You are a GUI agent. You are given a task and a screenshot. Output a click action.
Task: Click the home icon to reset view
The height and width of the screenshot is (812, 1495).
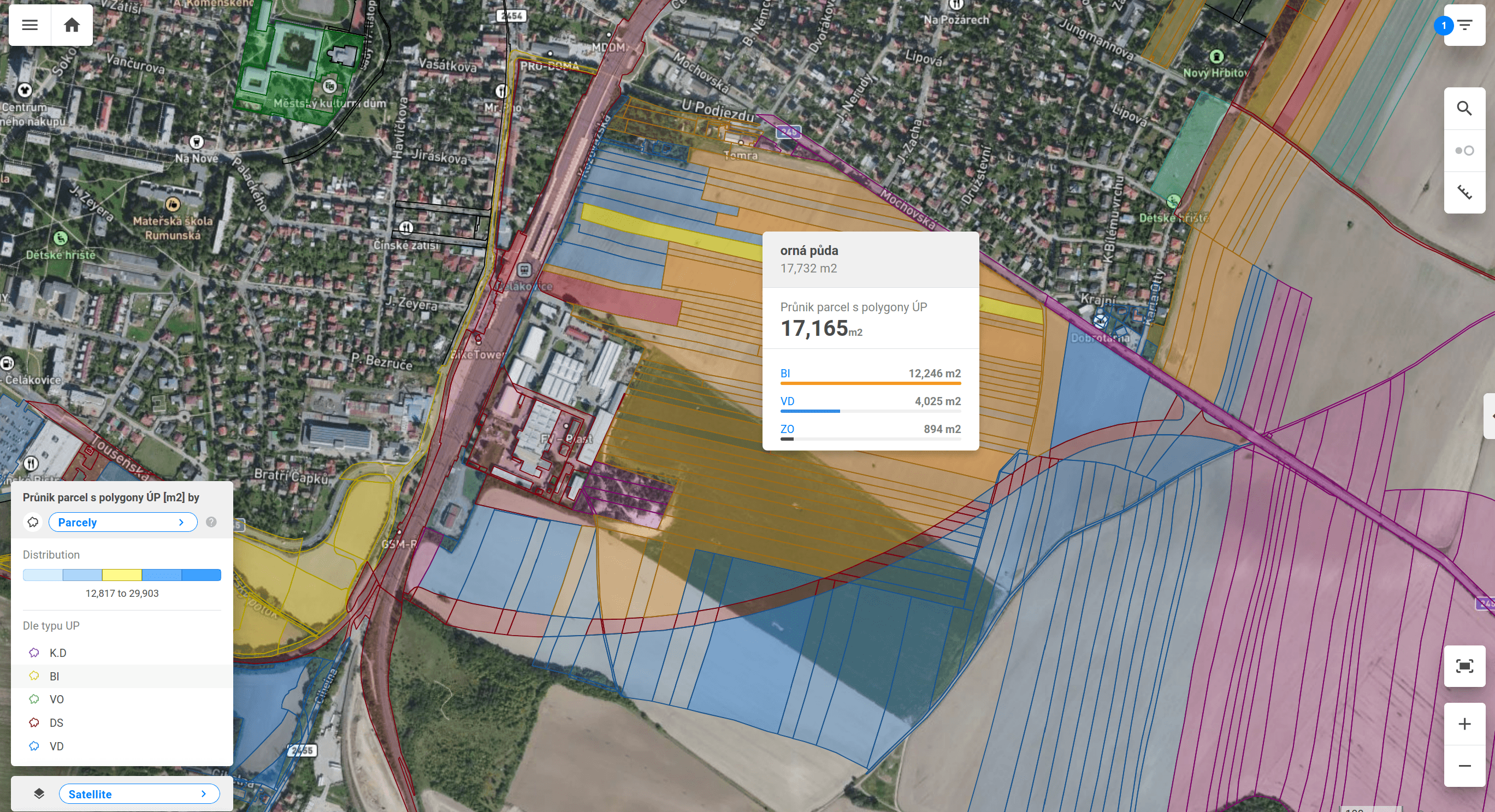72,25
